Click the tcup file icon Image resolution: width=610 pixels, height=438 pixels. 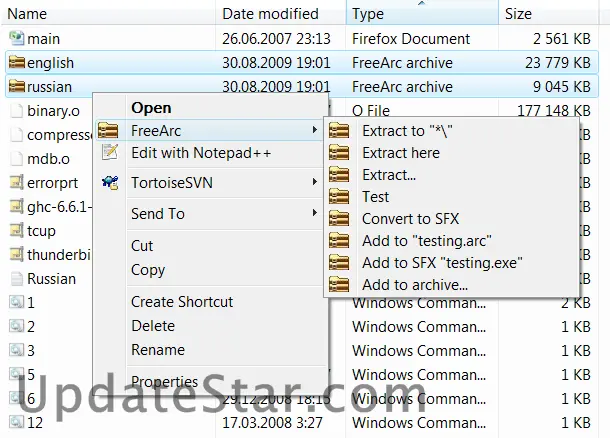16,230
